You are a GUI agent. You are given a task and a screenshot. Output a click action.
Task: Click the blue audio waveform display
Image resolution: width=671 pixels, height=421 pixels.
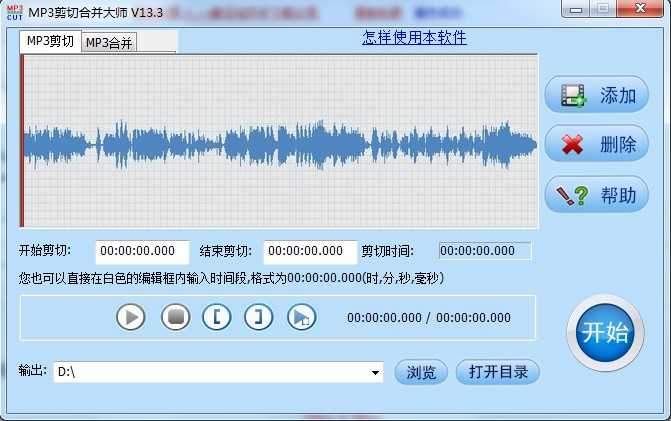click(x=280, y=145)
